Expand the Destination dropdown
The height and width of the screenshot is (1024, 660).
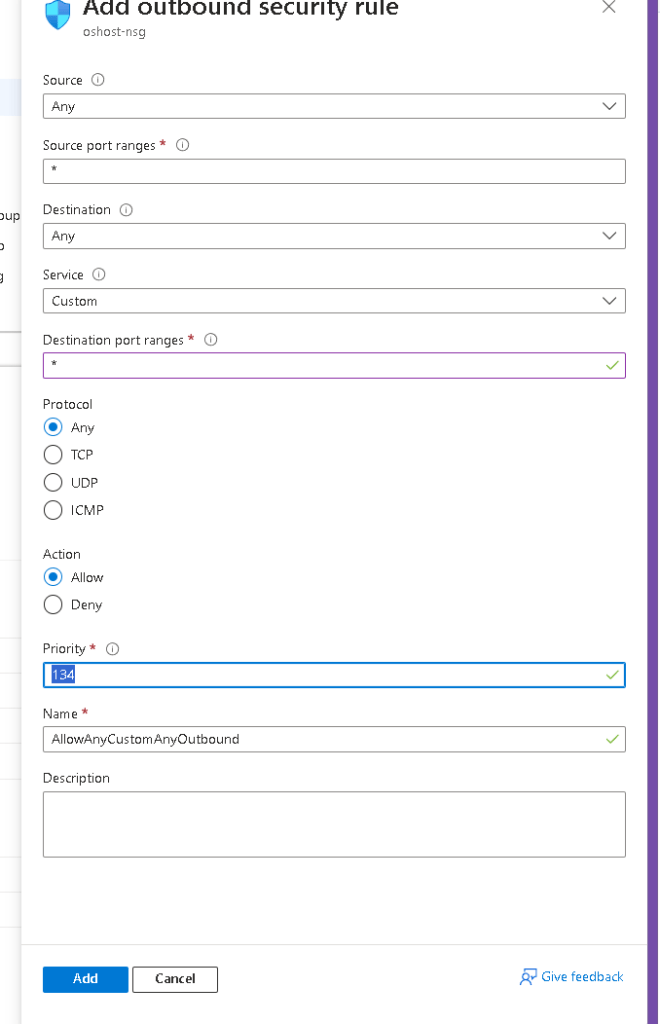(334, 236)
